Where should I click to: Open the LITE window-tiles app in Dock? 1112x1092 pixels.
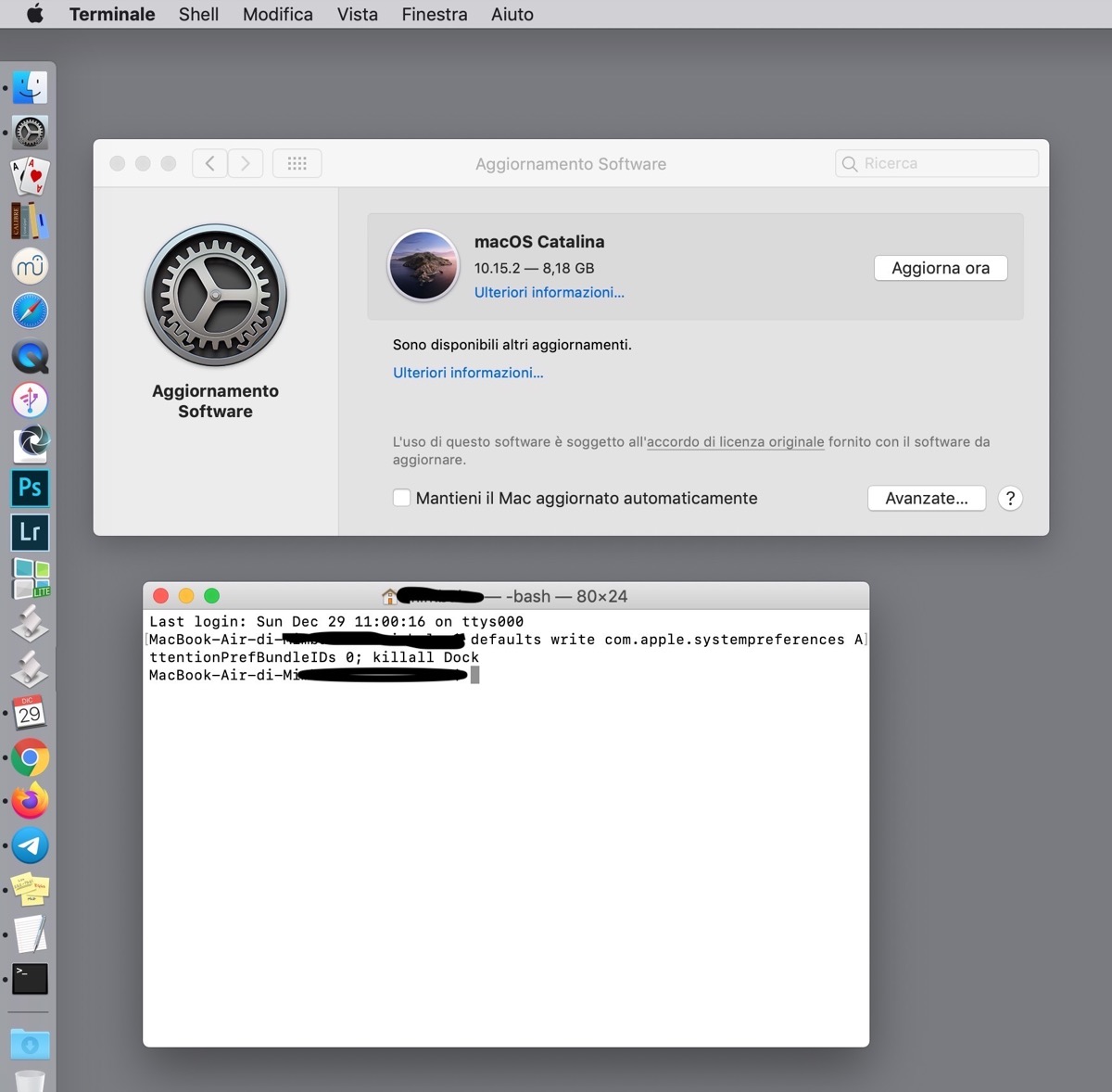coord(30,578)
